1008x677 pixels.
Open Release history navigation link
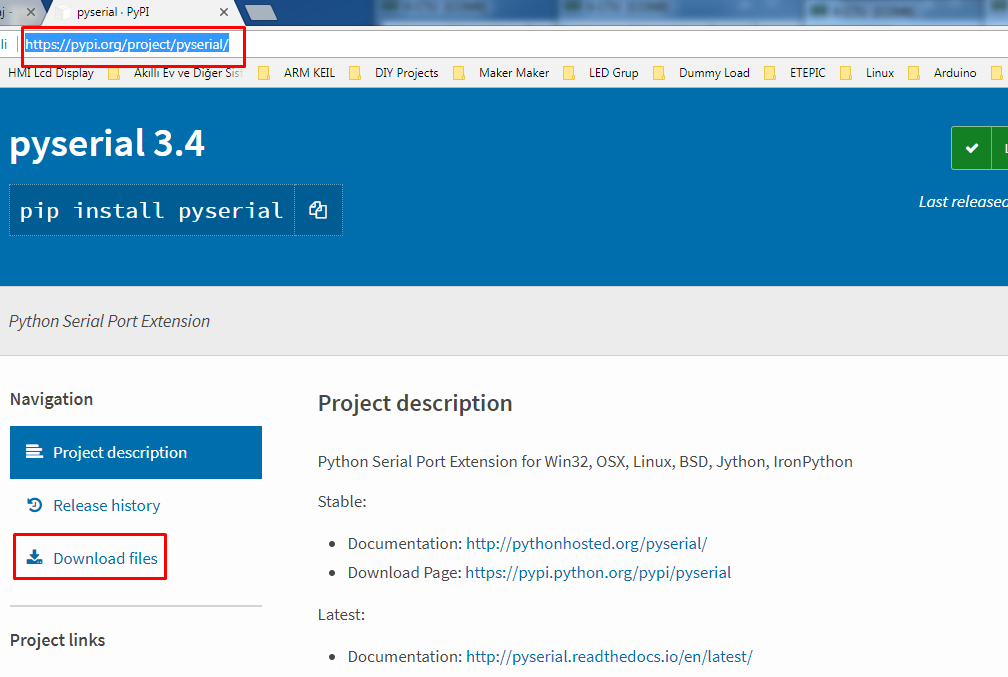[x=106, y=506]
